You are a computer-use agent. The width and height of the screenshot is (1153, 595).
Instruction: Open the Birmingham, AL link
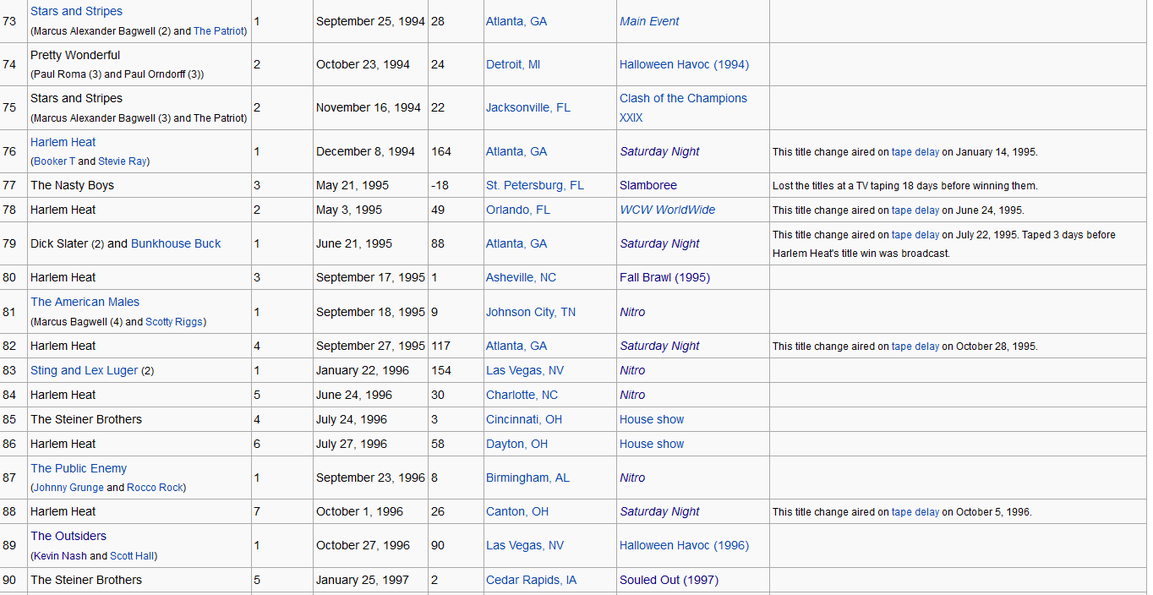coord(527,477)
